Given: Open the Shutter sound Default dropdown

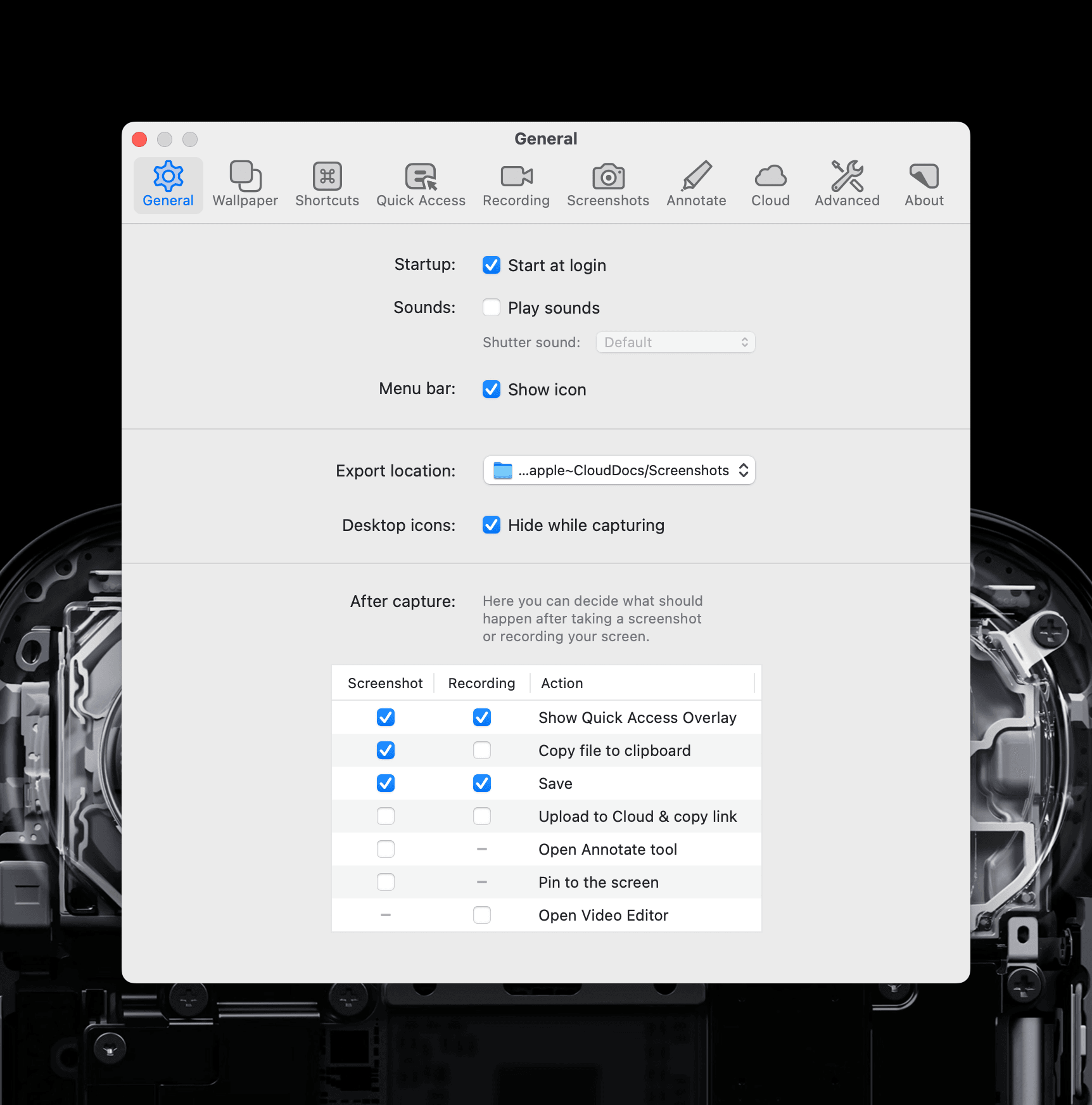Looking at the screenshot, I should pyautogui.click(x=675, y=342).
